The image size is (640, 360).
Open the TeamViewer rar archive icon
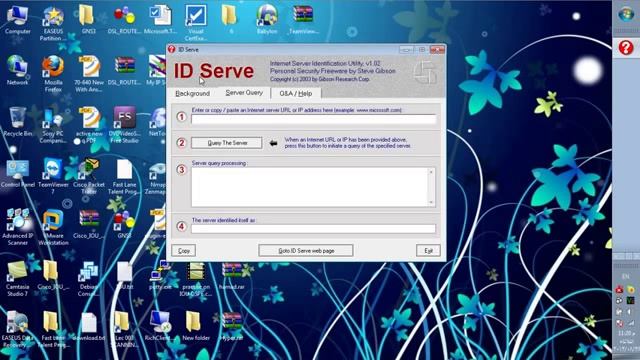point(303,19)
